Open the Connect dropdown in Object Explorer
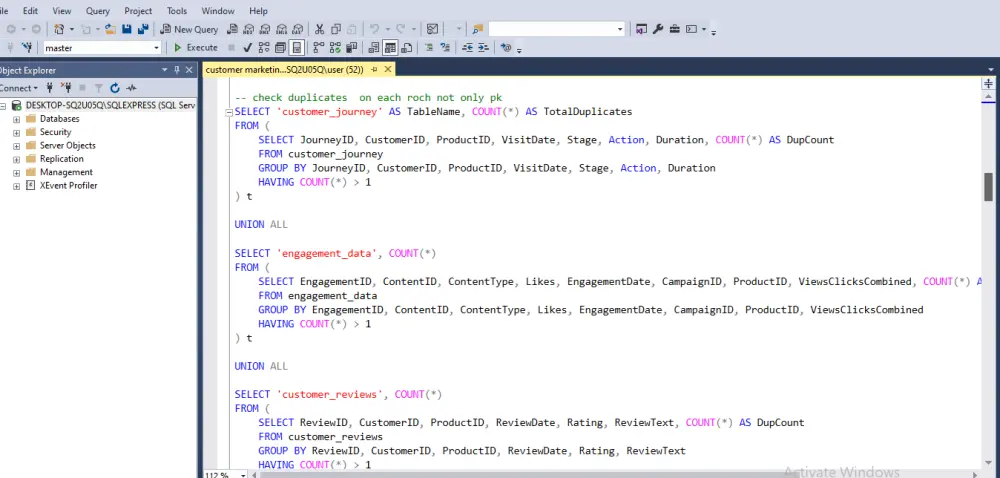The image size is (1000, 478). 18,88
